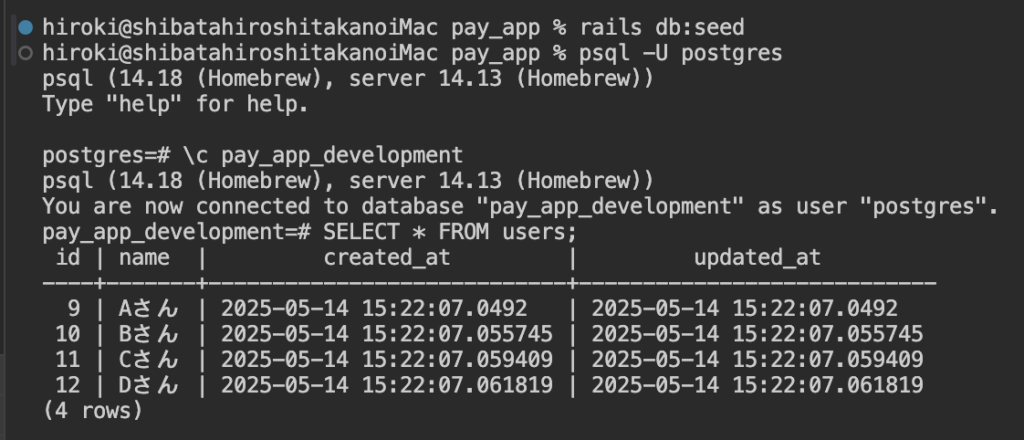This screenshot has width=1024, height=440.
Task: Click the "Dさん" name cell
Action: [150, 385]
